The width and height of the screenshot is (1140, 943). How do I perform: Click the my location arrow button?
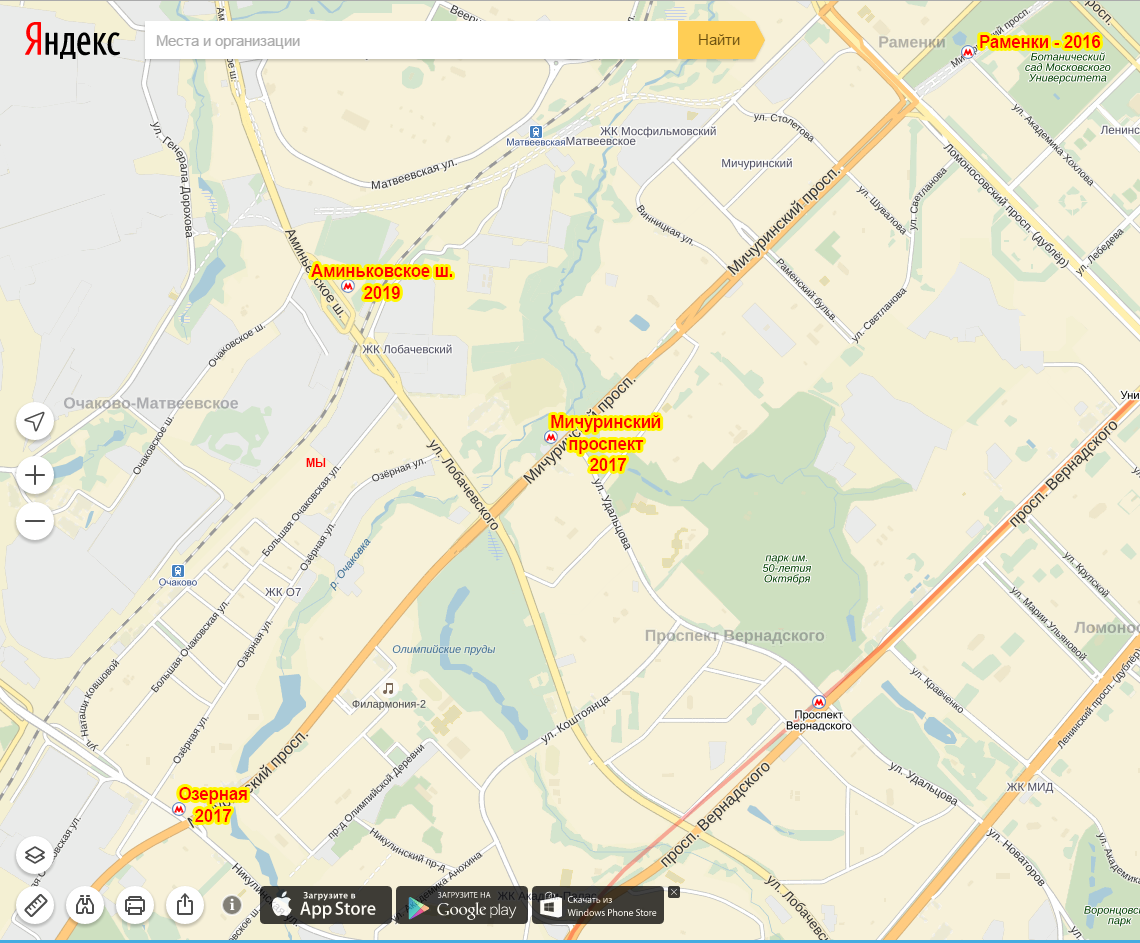(x=35, y=421)
